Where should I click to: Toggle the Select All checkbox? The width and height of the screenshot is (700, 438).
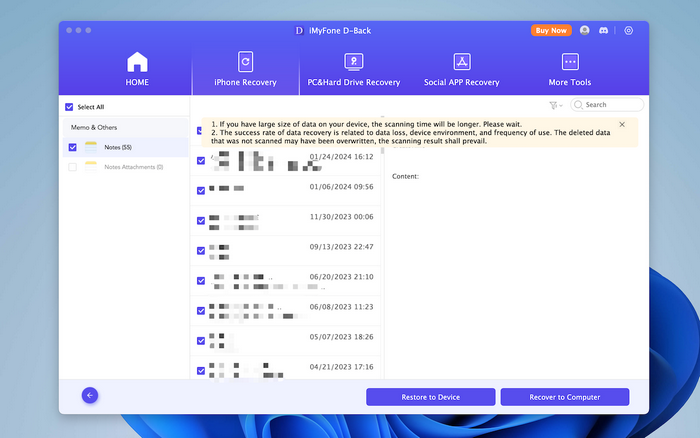(69, 107)
